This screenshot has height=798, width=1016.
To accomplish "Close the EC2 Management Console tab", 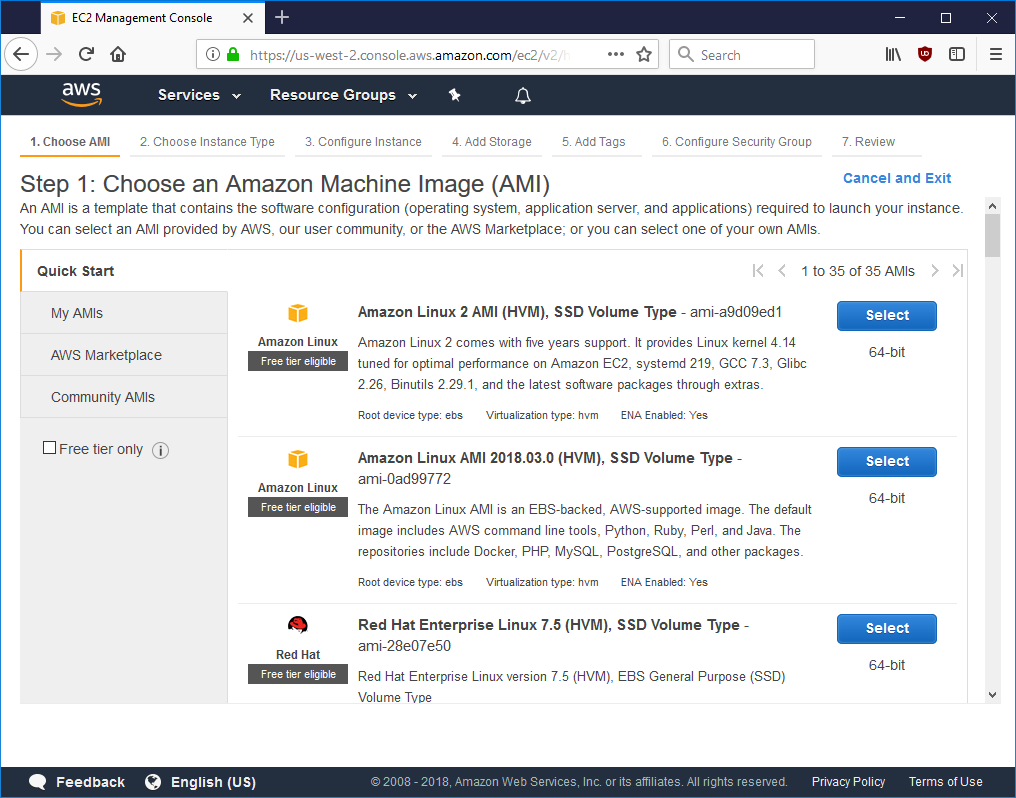I will pyautogui.click(x=248, y=18).
